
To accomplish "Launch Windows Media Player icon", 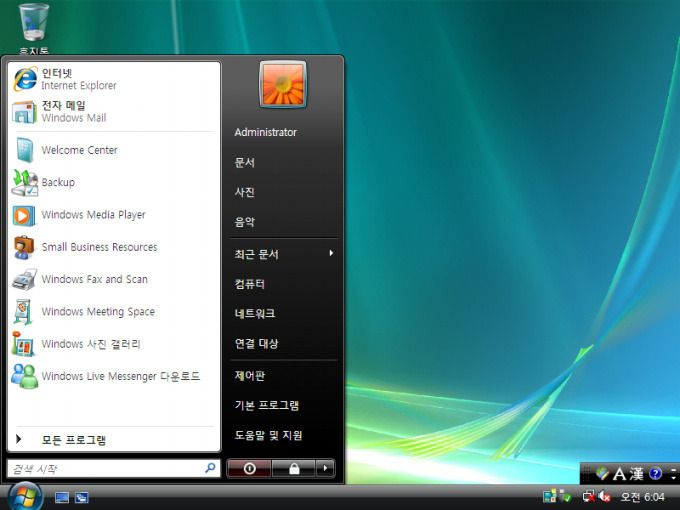I will [24, 215].
